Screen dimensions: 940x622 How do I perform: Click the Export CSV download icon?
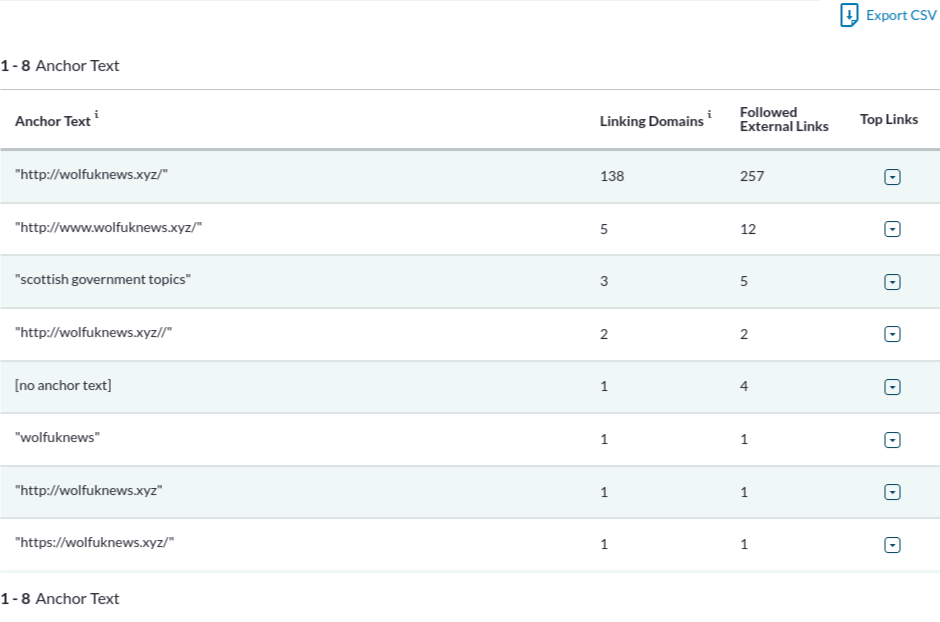pyautogui.click(x=849, y=15)
